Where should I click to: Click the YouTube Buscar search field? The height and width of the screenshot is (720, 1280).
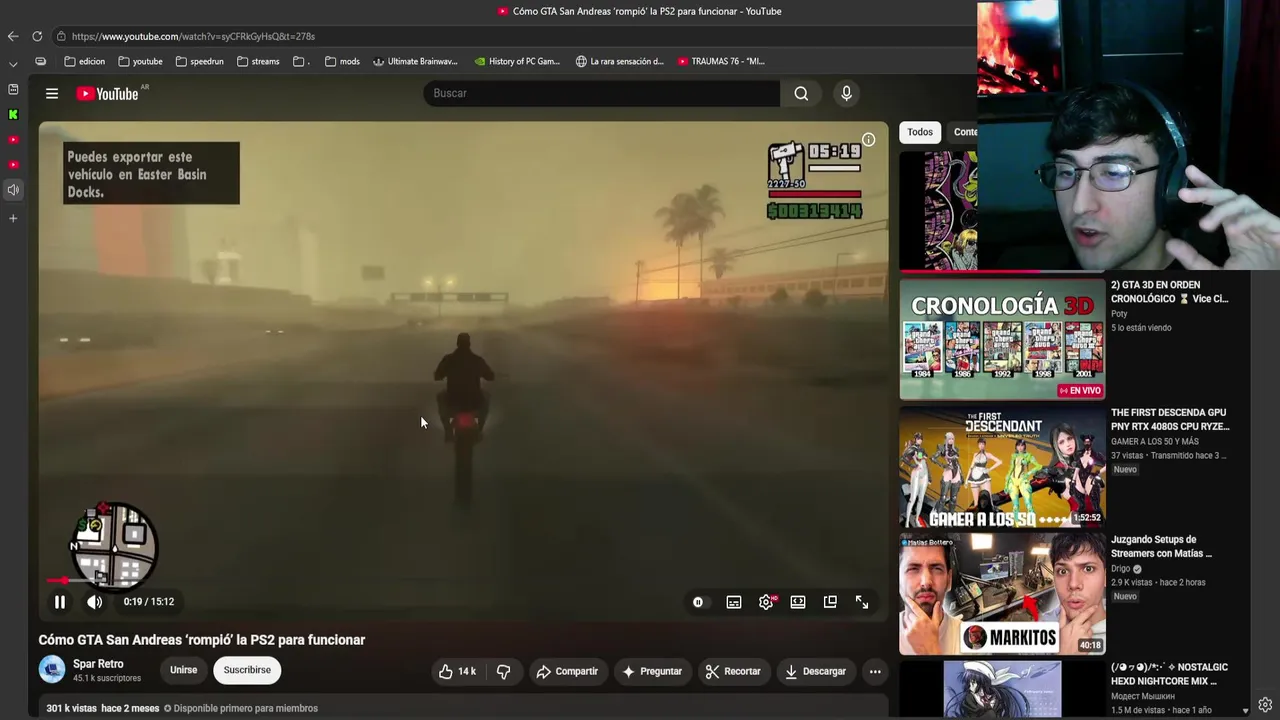602,93
